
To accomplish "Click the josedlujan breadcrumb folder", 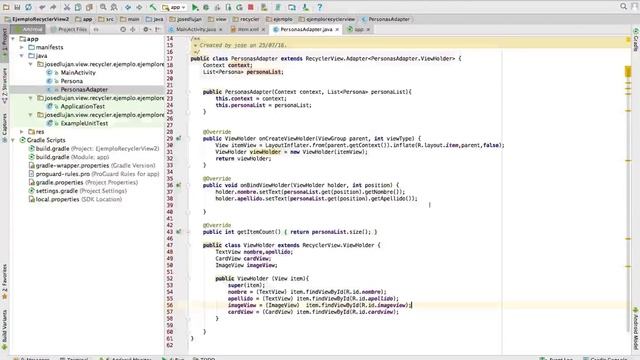I will 185,19.
